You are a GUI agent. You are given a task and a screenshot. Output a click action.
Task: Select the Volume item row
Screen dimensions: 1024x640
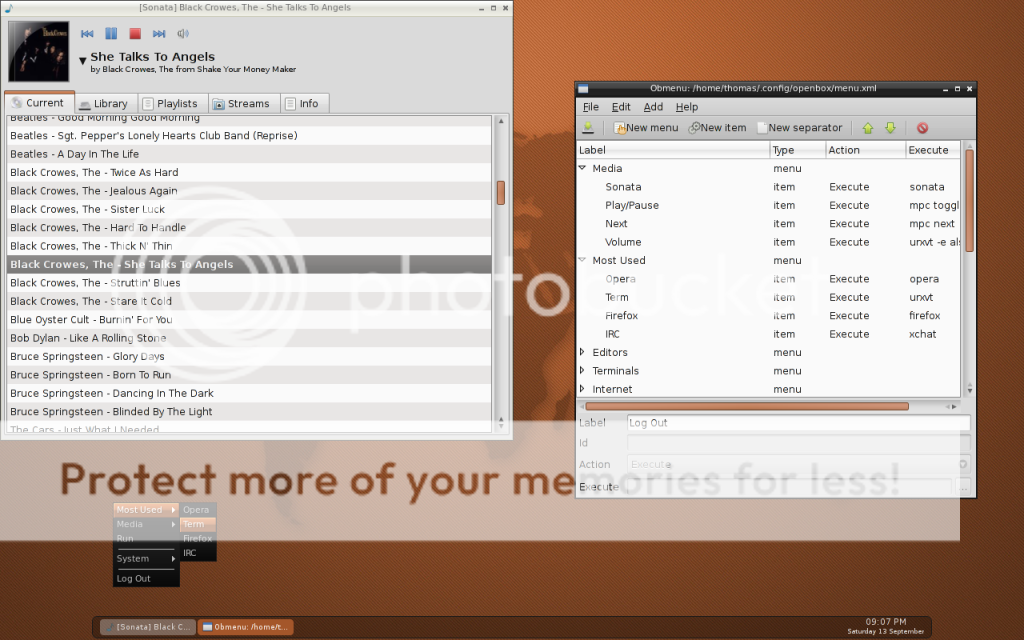pyautogui.click(x=769, y=242)
